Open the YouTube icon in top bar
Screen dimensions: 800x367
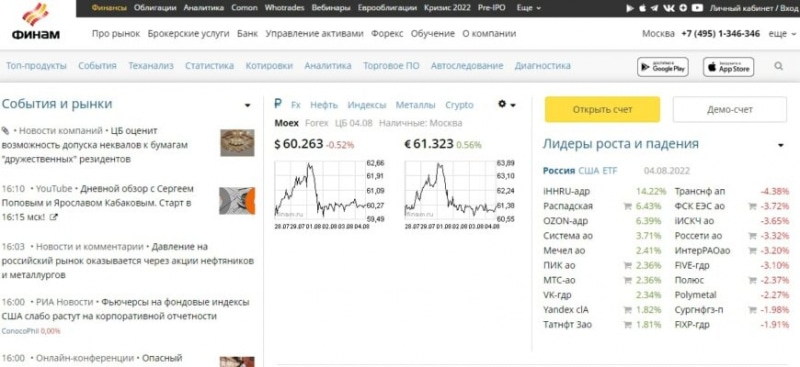(697, 8)
